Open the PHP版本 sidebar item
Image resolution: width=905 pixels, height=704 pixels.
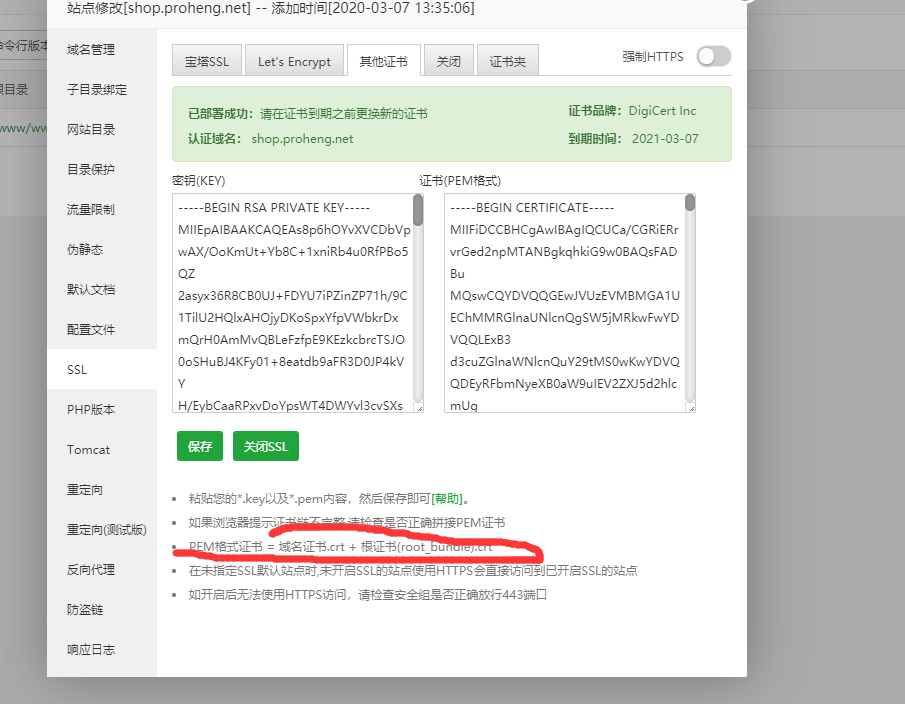pos(91,410)
